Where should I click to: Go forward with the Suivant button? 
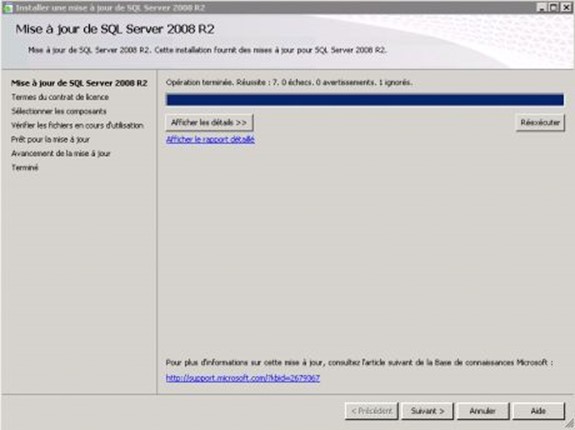pyautogui.click(x=428, y=411)
